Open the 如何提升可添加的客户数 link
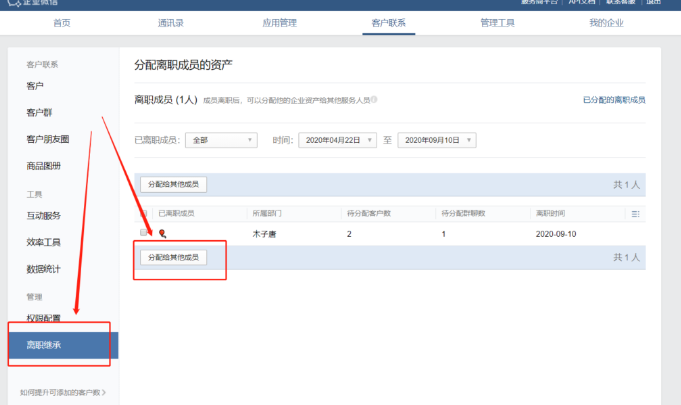This screenshot has height=405, width=681. tap(62, 393)
